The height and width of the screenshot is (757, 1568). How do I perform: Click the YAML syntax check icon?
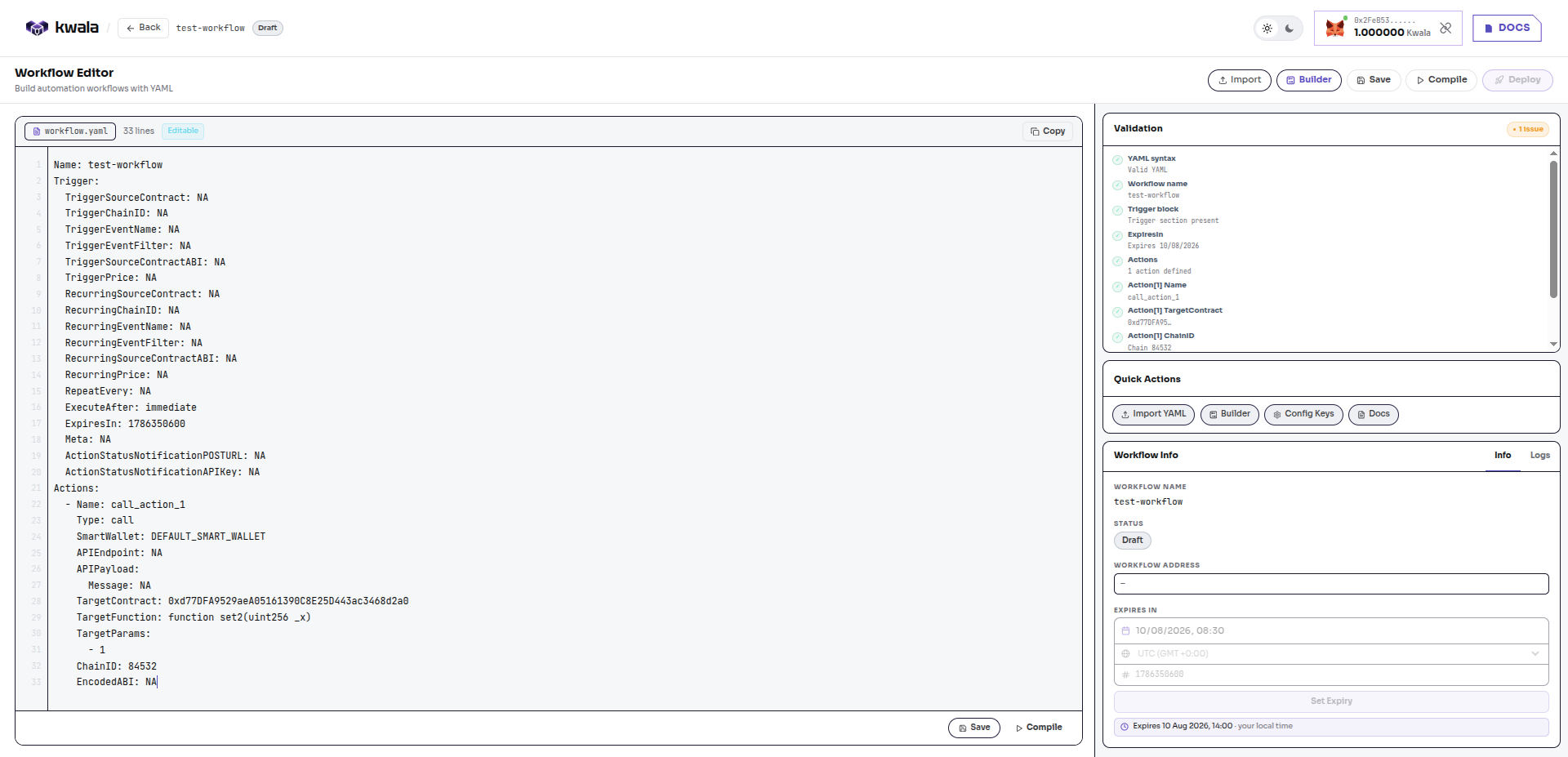(1117, 160)
